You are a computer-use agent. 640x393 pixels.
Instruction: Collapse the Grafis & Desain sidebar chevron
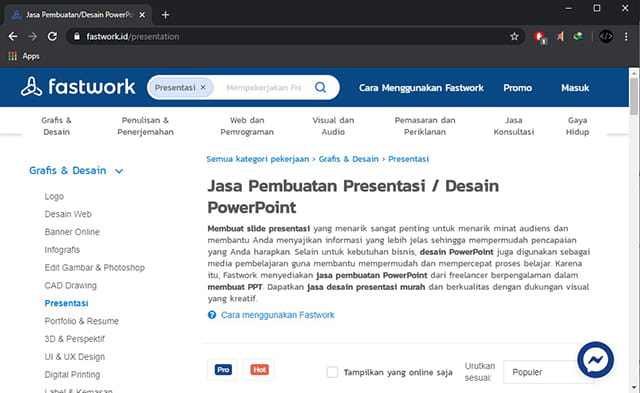point(119,171)
